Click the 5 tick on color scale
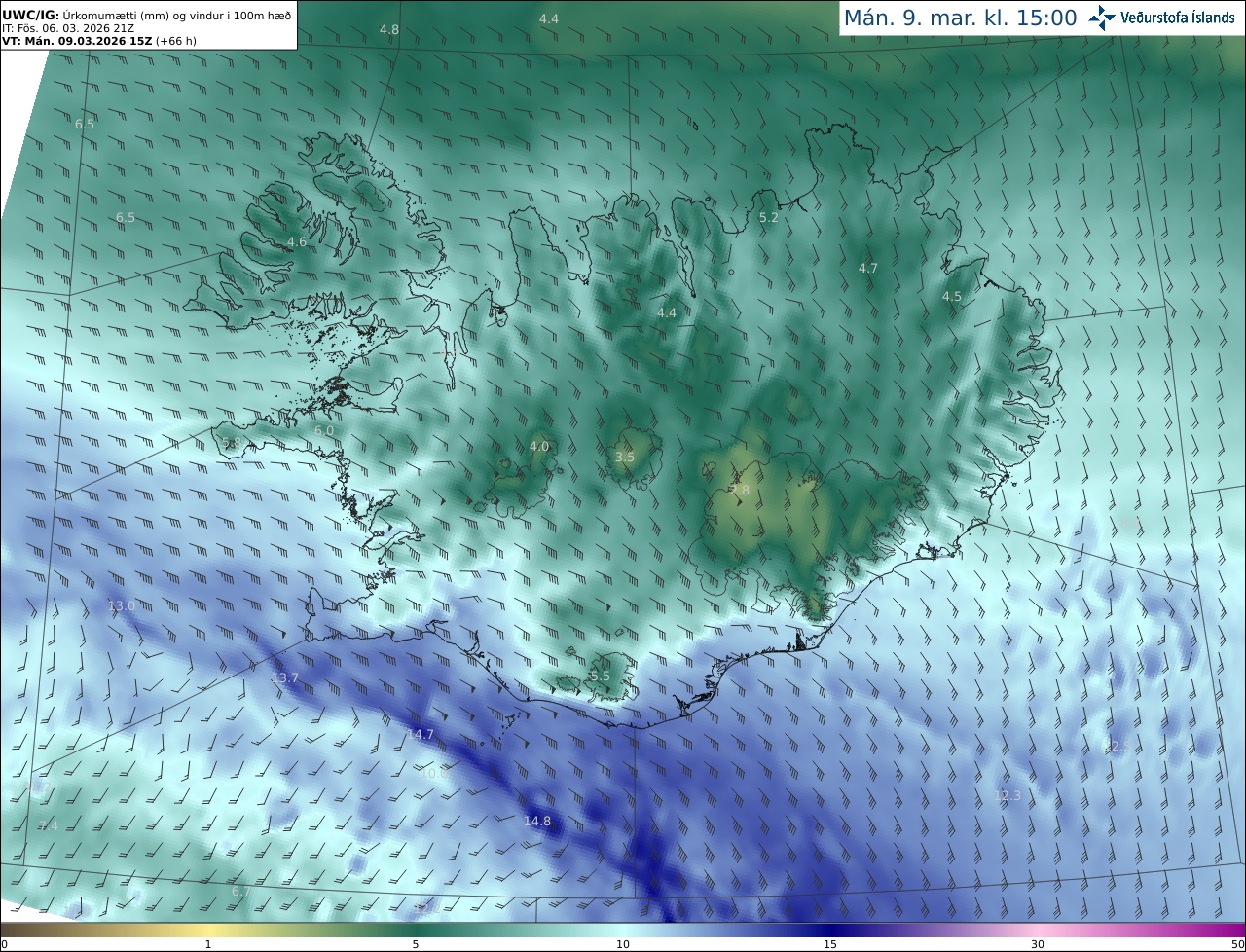Viewport: 1246px width, 952px height. (416, 944)
